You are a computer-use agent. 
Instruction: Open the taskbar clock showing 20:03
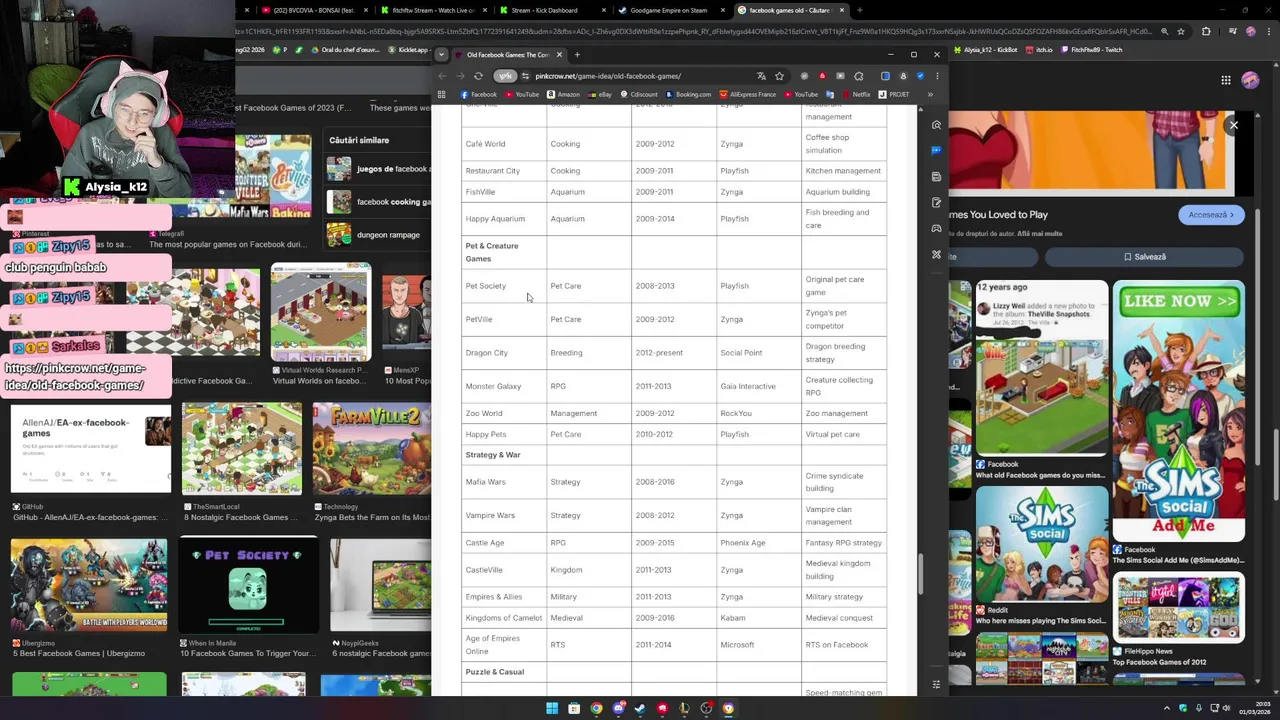click(x=1257, y=709)
